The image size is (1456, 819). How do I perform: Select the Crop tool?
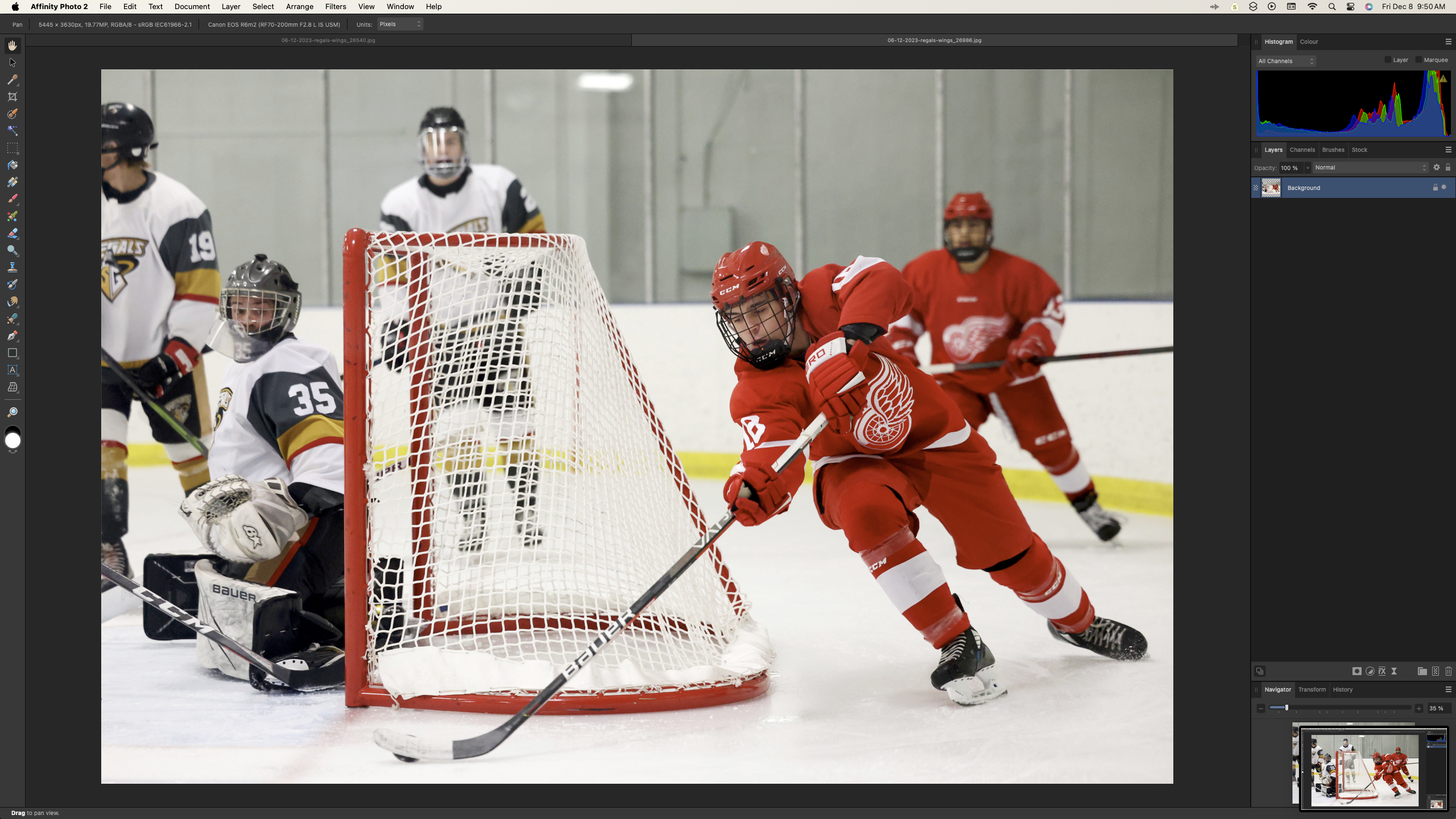pos(13,97)
